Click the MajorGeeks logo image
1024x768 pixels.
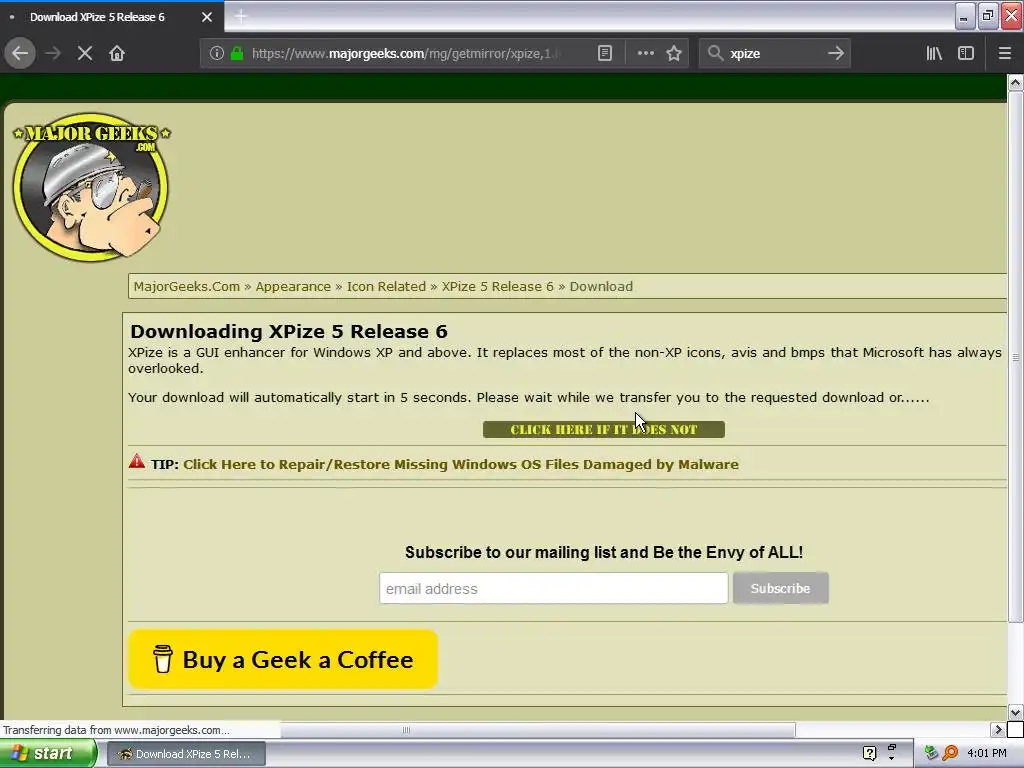pos(91,187)
